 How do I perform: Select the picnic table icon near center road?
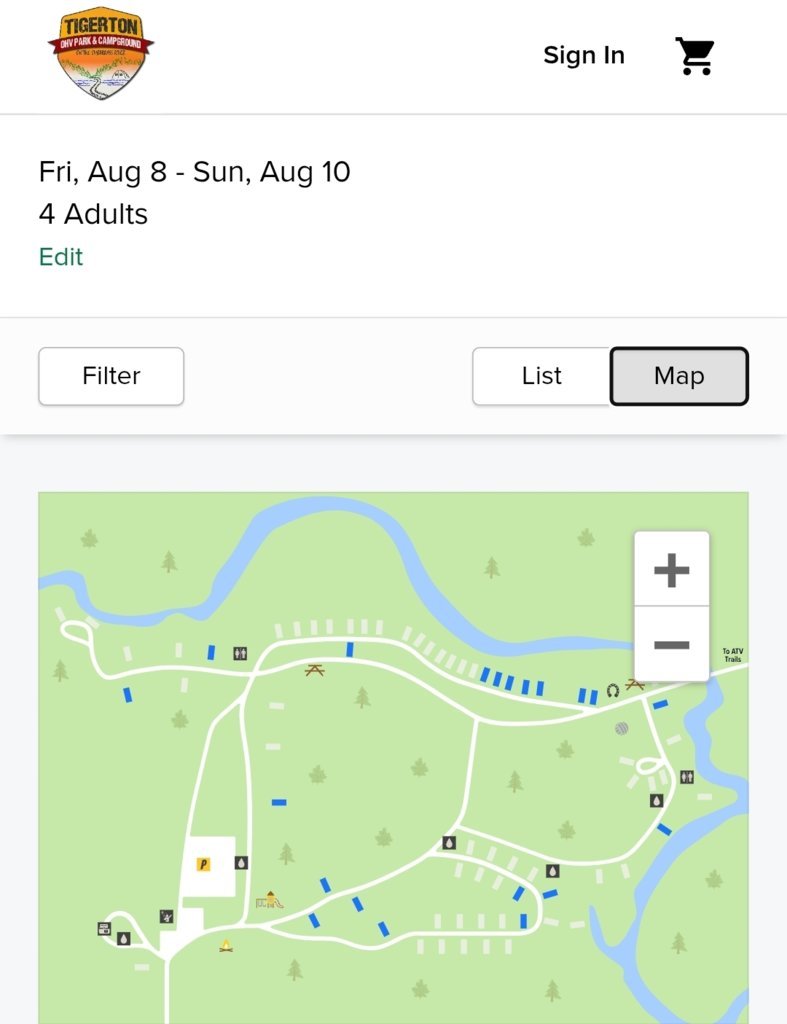[315, 670]
